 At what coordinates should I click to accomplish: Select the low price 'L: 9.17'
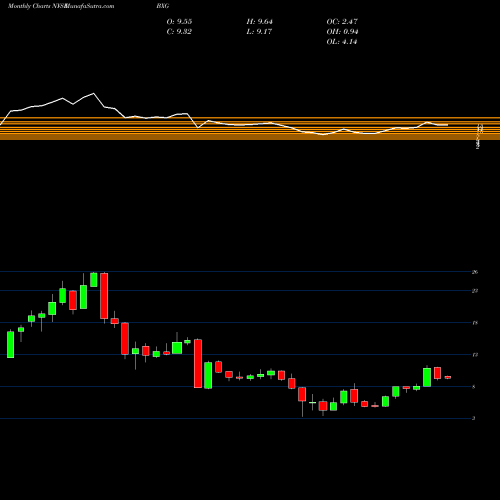click(x=259, y=32)
